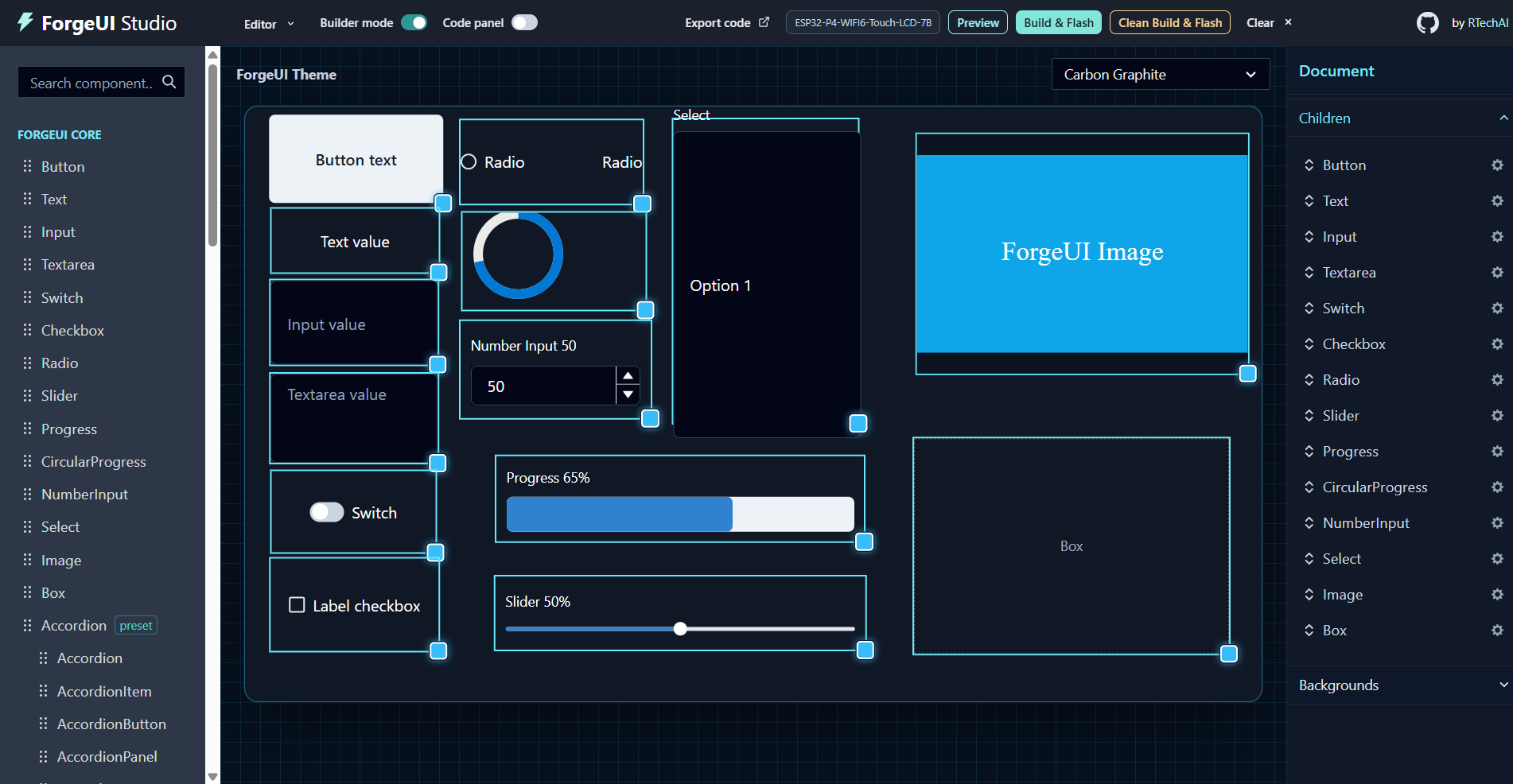The image size is (1513, 784).
Task: Open settings gear for Select child
Action: (1497, 559)
